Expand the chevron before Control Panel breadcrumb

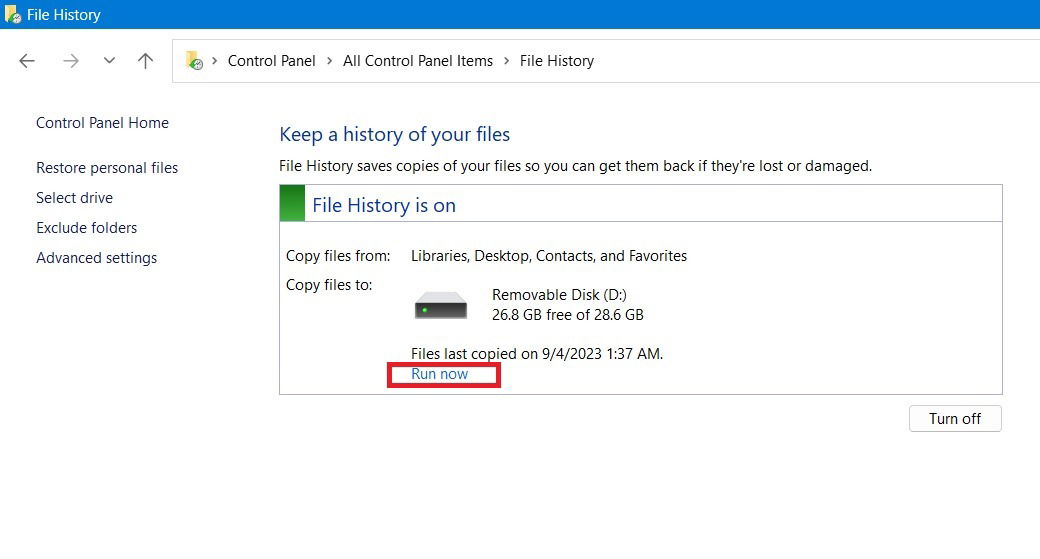[x=214, y=61]
